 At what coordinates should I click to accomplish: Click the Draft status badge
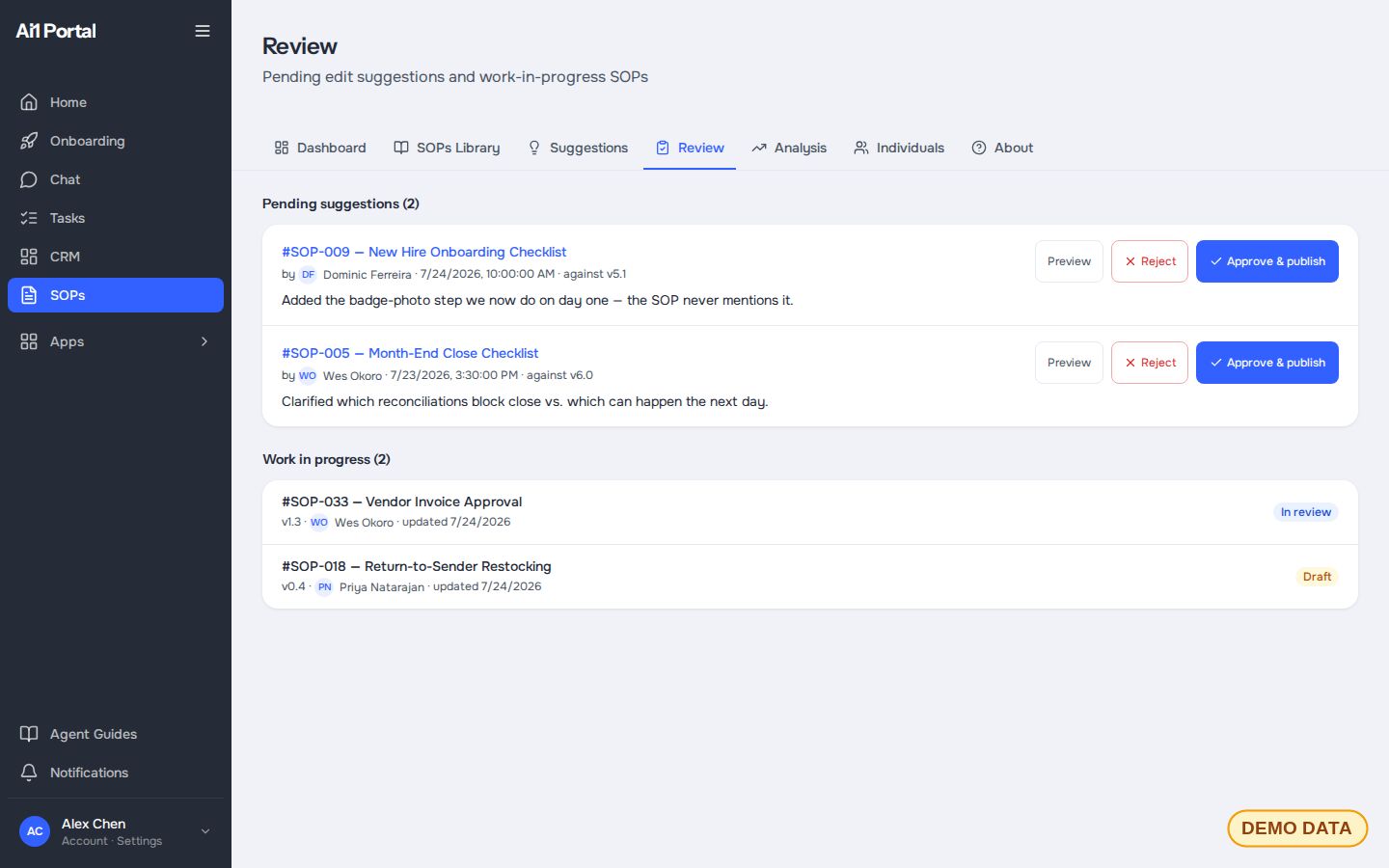[1317, 577]
